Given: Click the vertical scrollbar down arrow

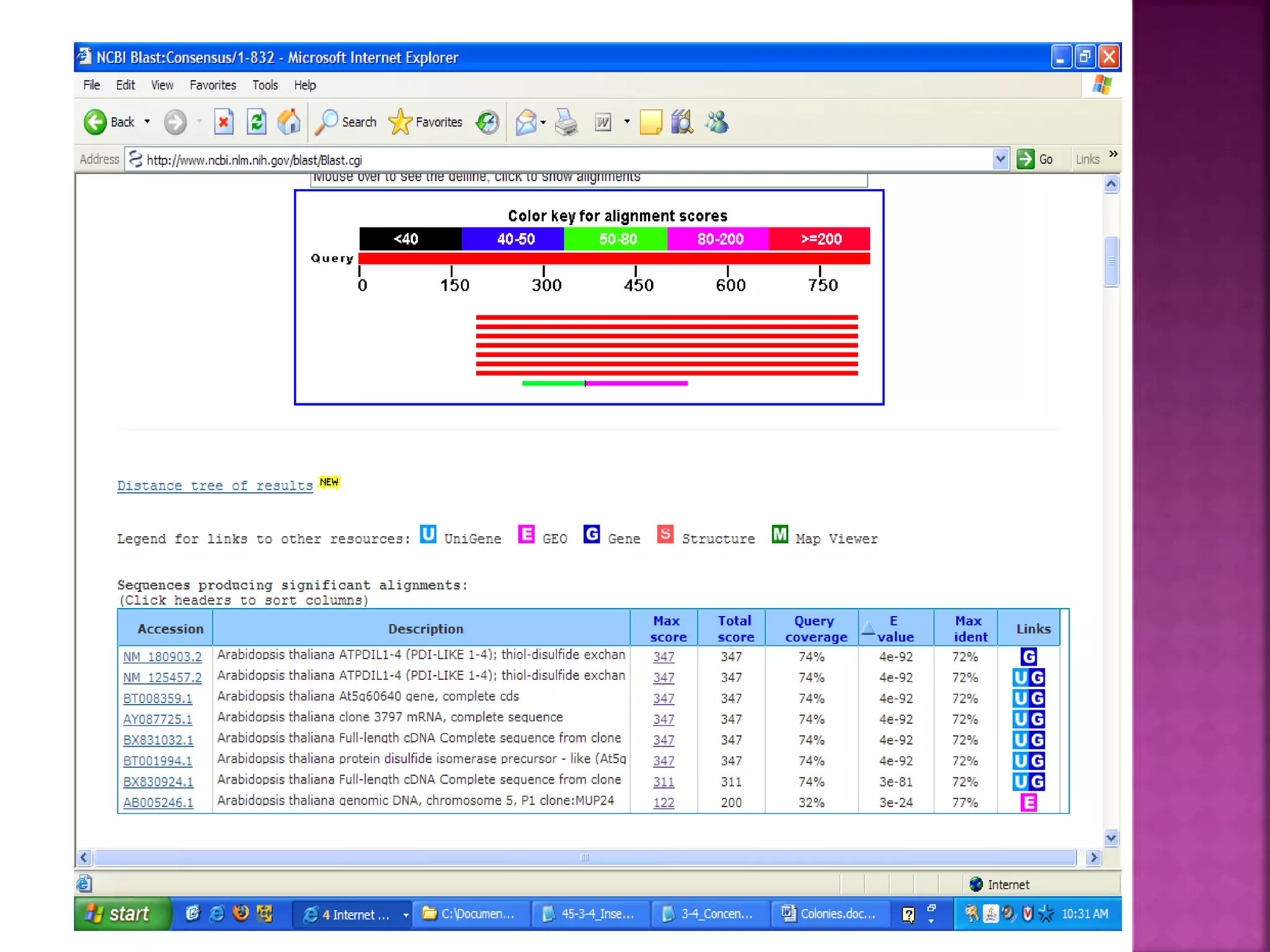Looking at the screenshot, I should pos(1111,838).
